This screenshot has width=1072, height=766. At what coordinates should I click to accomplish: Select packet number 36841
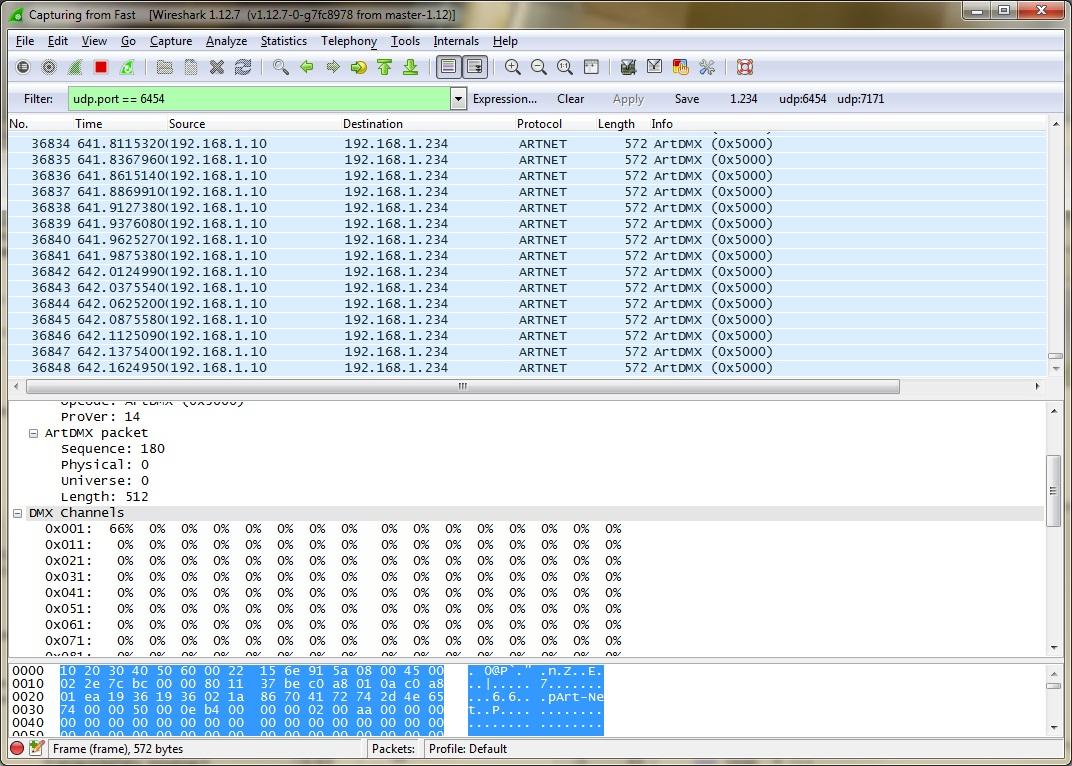point(526,256)
